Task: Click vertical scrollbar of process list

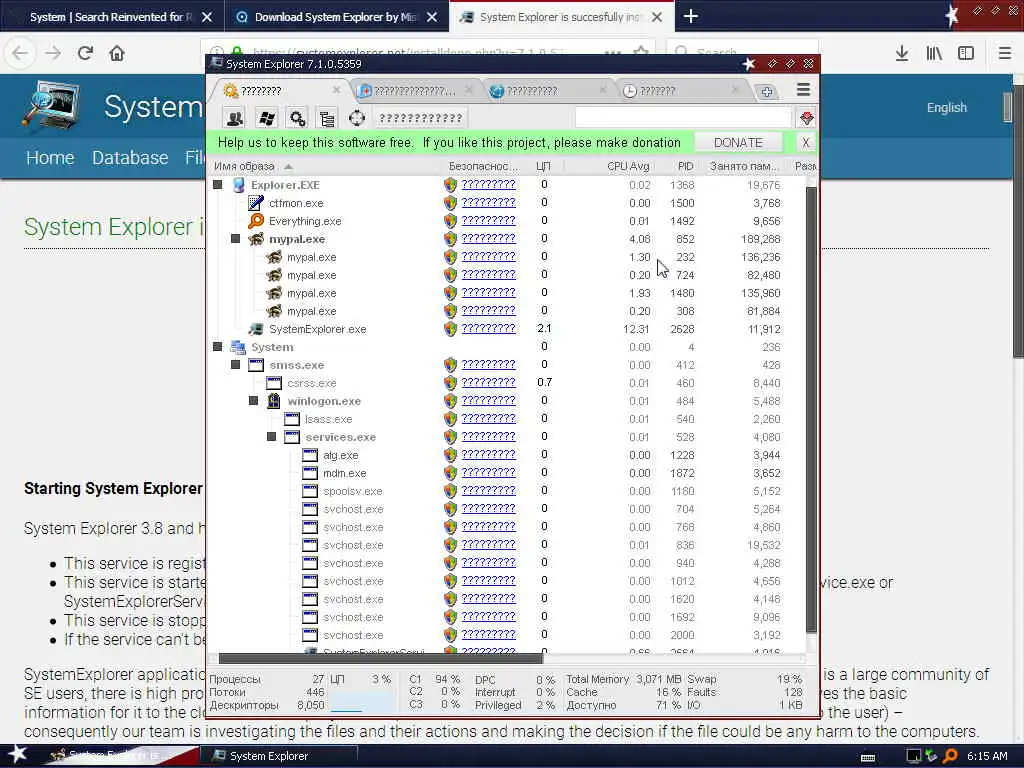Action: tap(811, 408)
